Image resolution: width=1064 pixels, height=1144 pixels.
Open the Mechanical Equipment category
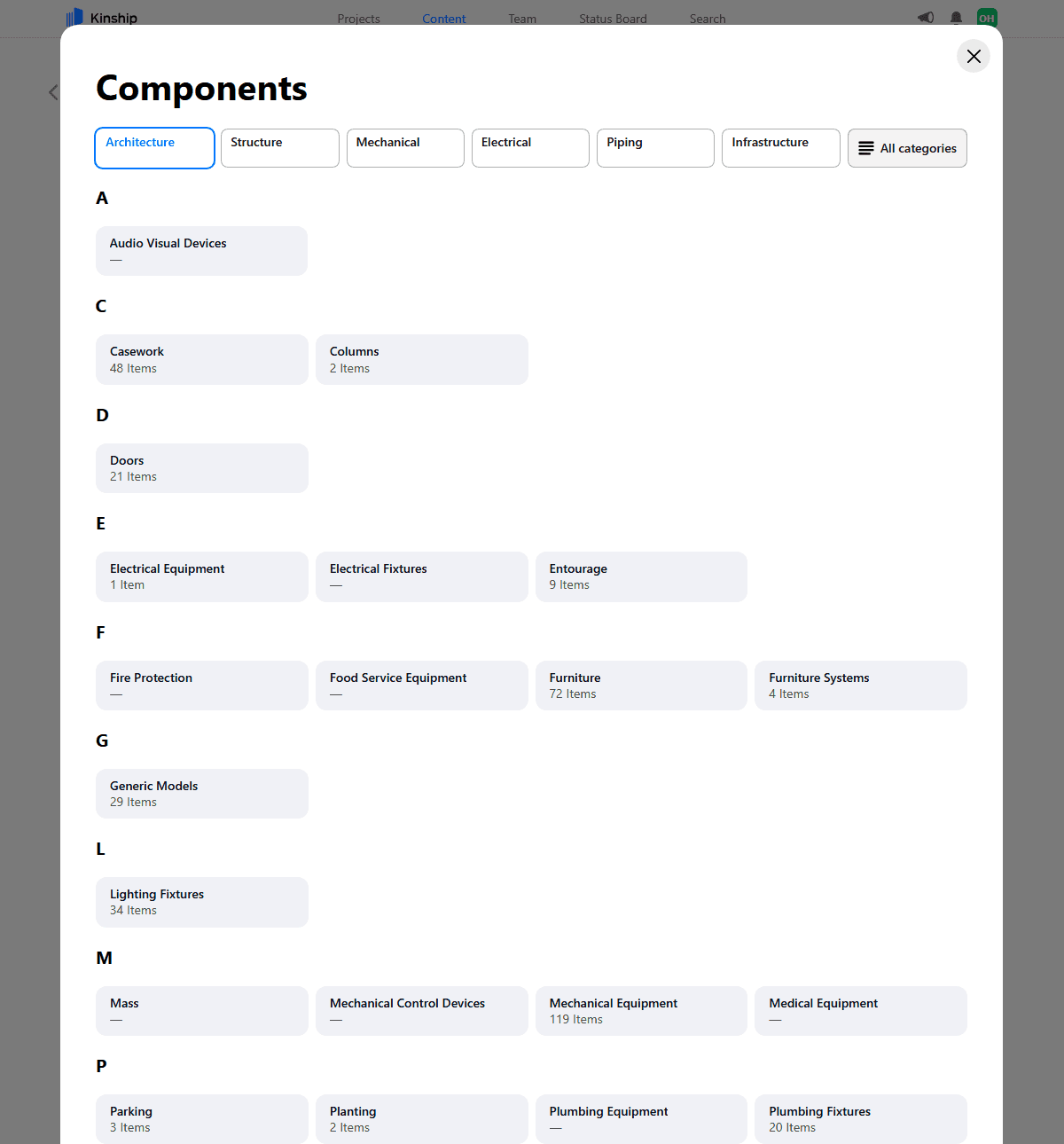coord(641,1010)
